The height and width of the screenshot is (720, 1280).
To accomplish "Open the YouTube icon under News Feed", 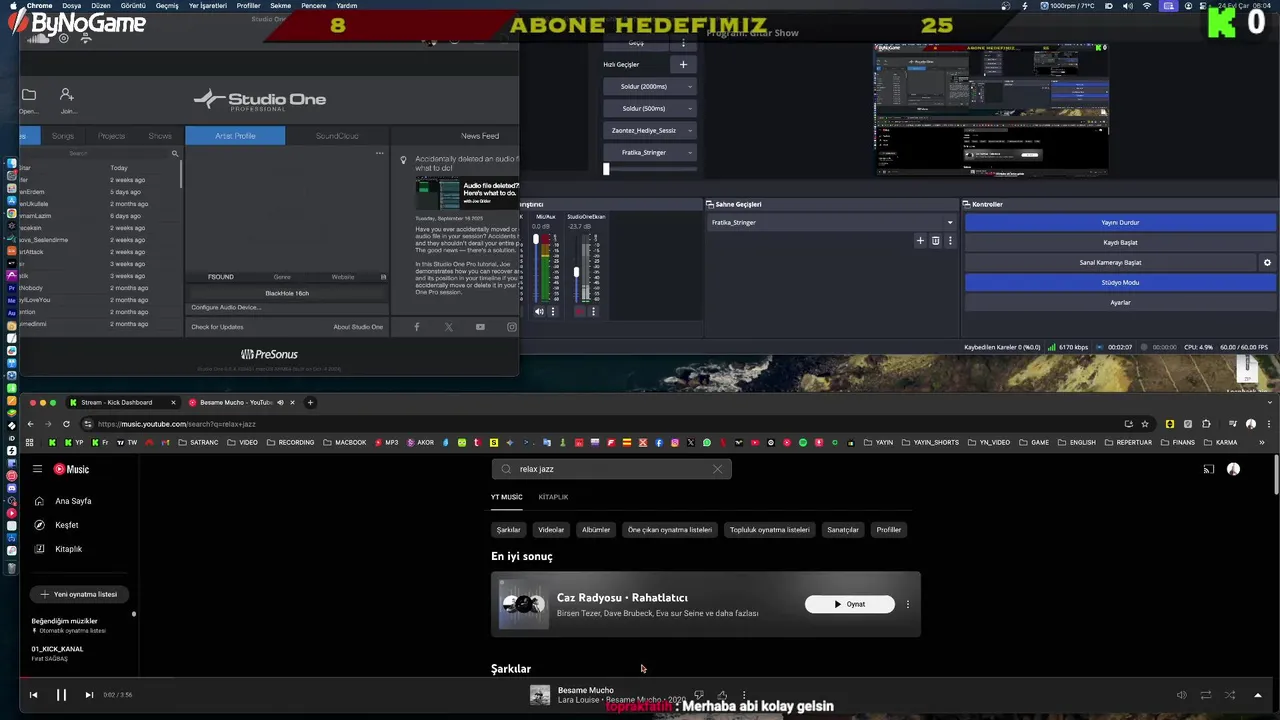I will [480, 327].
